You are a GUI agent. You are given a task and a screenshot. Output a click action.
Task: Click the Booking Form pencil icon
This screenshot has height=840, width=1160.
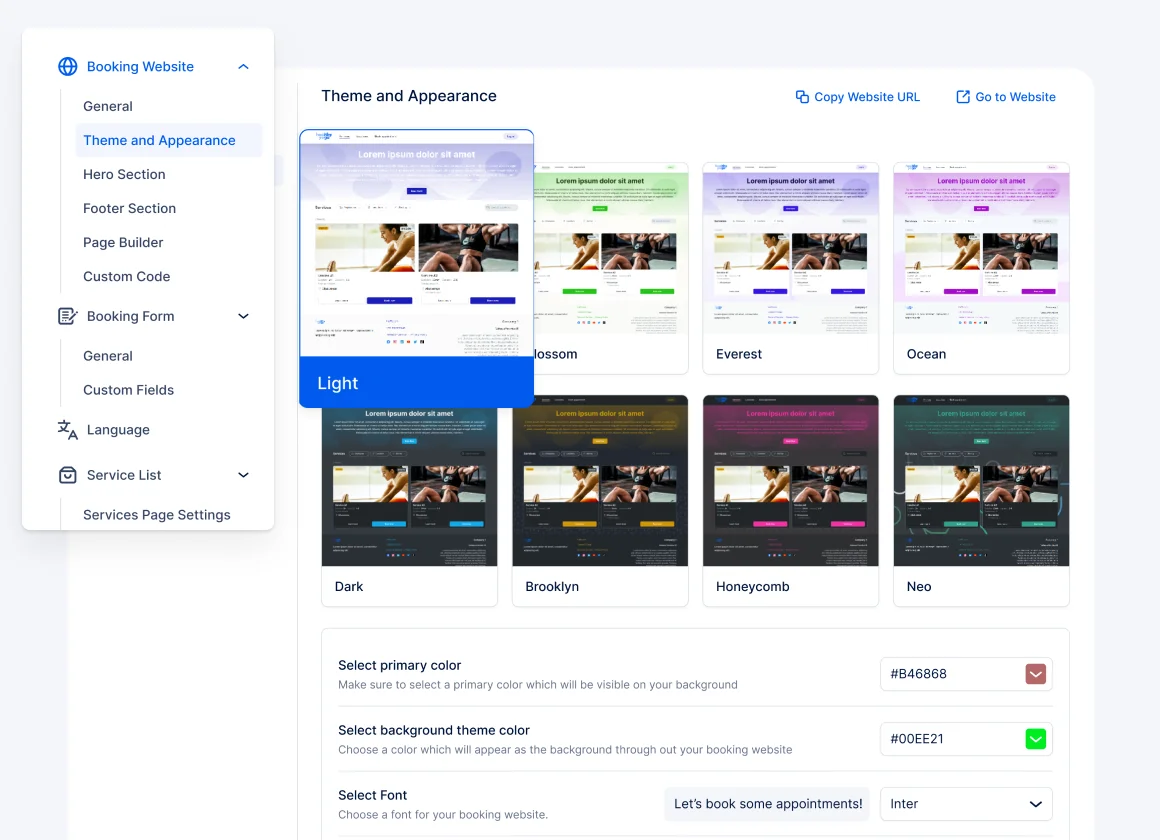67,316
